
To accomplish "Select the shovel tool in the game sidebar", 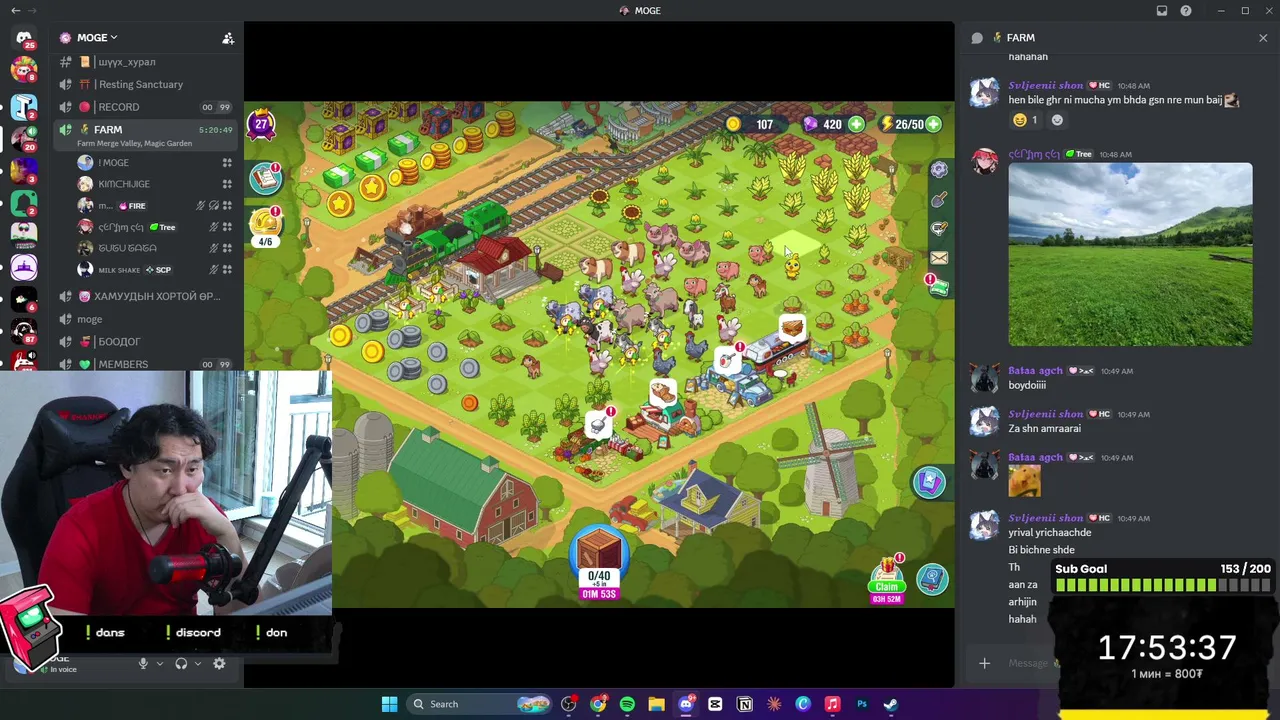I will tap(939, 200).
